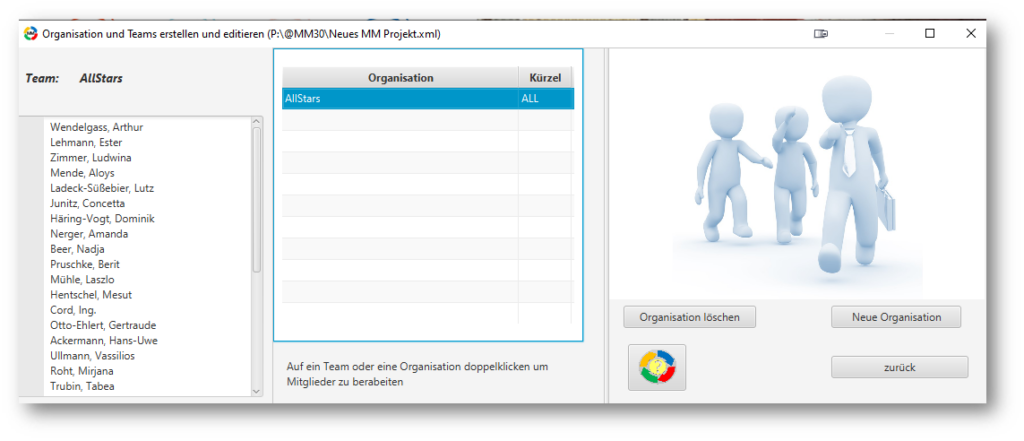Select Cord, Ing. in the list

tap(73, 310)
